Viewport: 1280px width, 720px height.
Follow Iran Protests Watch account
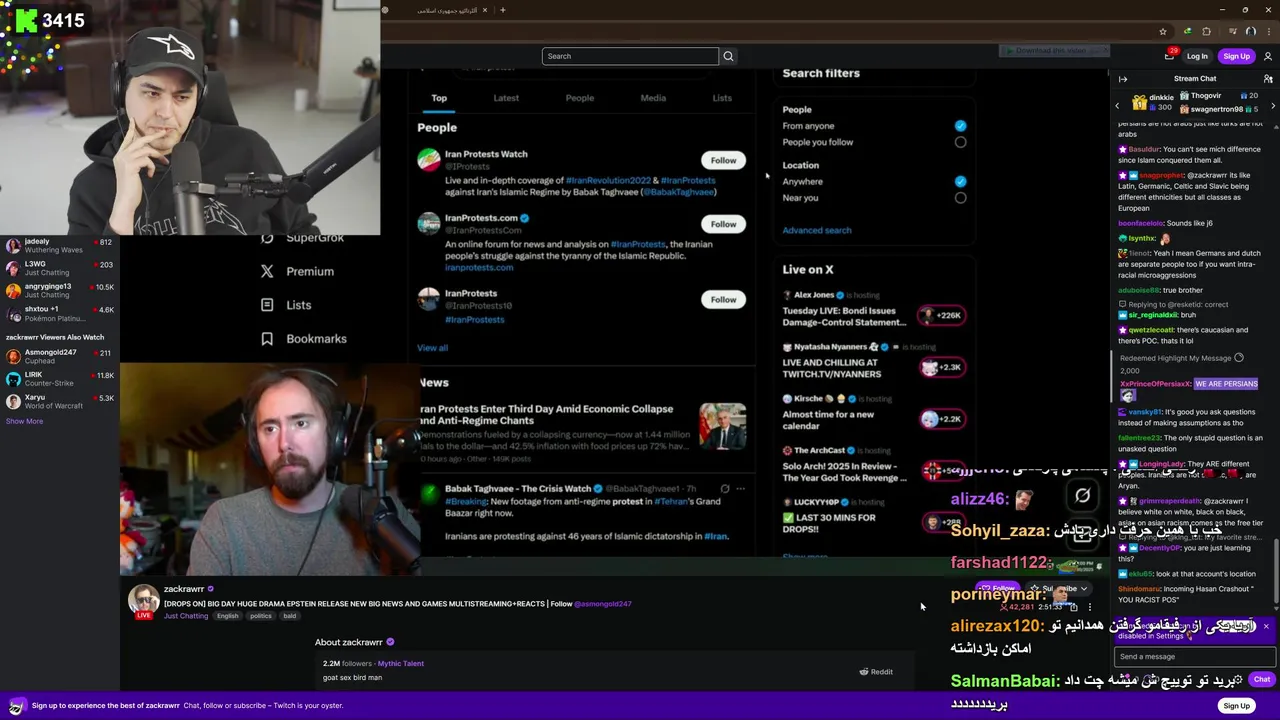pyautogui.click(x=723, y=160)
